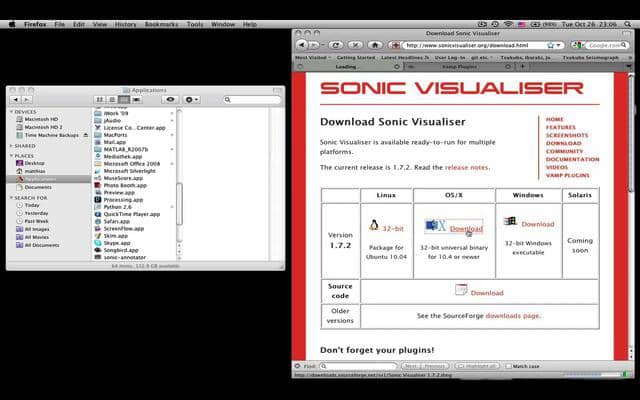640x400 pixels.
Task: Select Macintosh HD in Finder sidebar
Action: tap(41, 119)
